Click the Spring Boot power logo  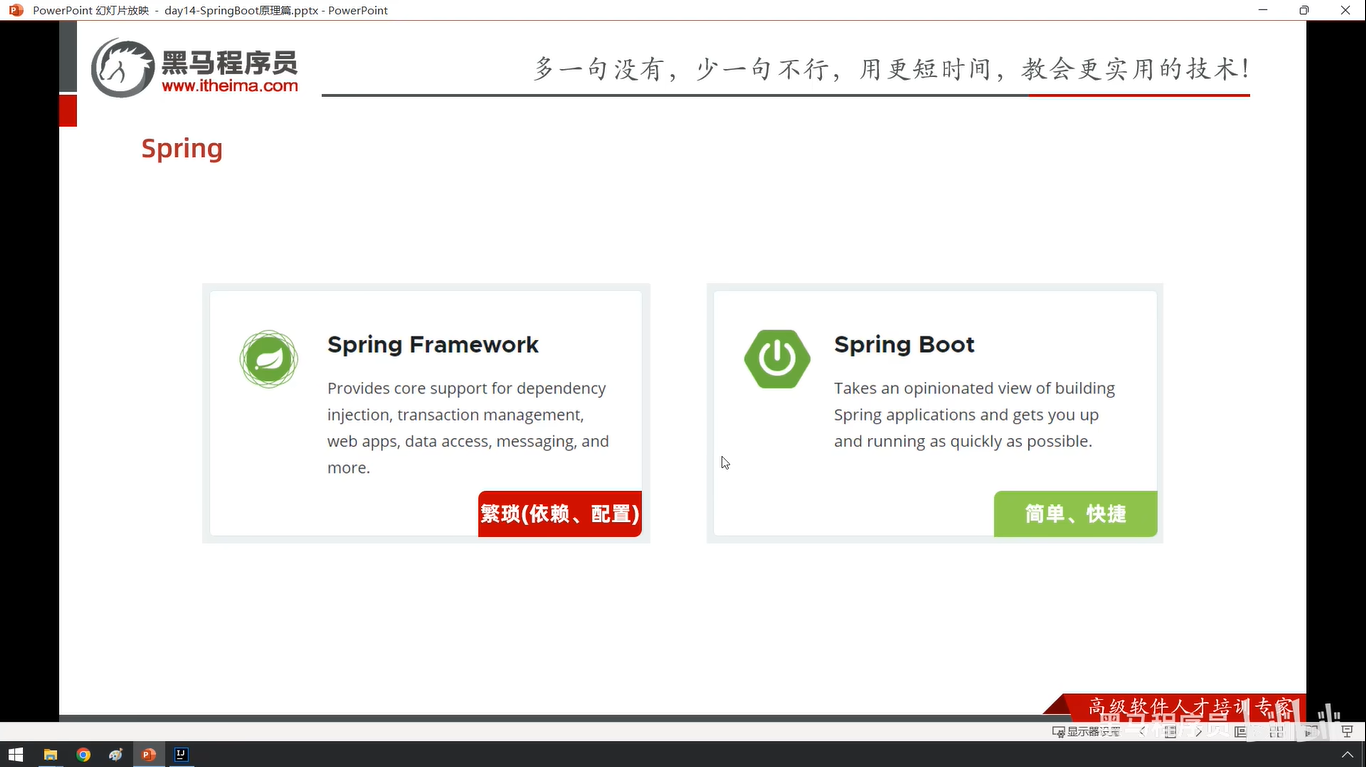(x=777, y=359)
